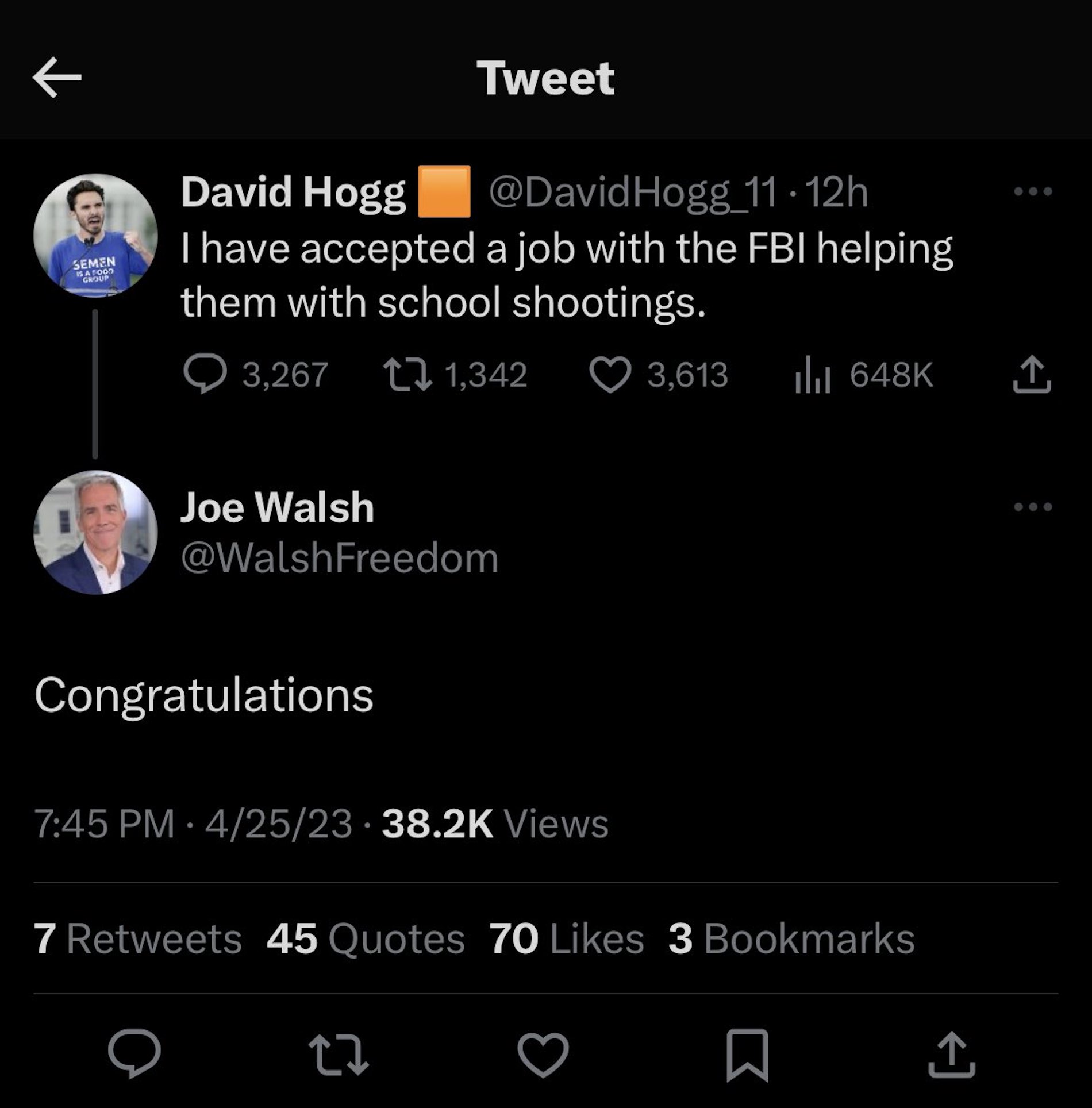This screenshot has width=1092, height=1108.
Task: Like the quoted tweet with 3,613 likes
Action: pyautogui.click(x=610, y=374)
